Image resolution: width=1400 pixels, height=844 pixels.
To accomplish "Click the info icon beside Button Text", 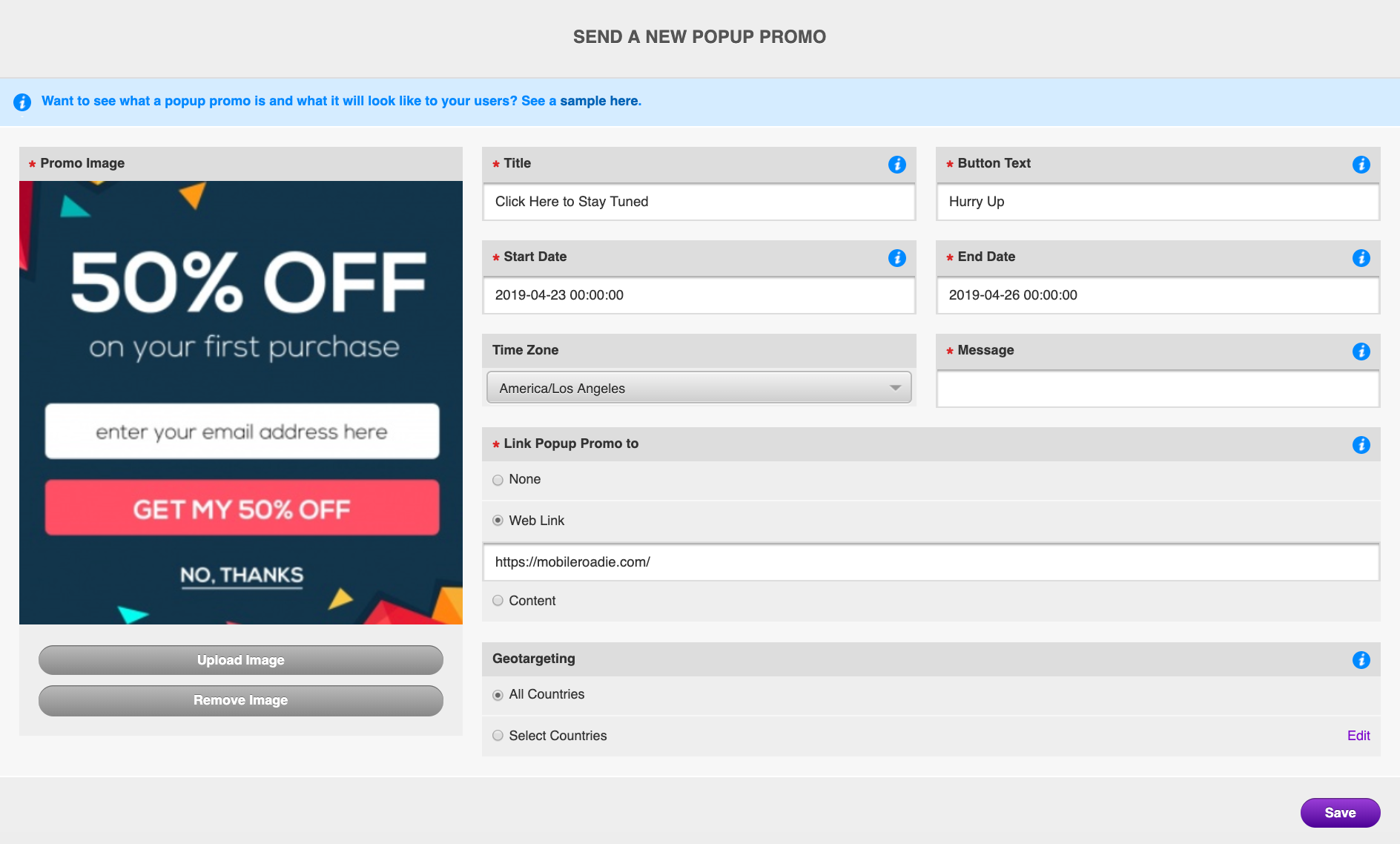I will pos(1361,165).
